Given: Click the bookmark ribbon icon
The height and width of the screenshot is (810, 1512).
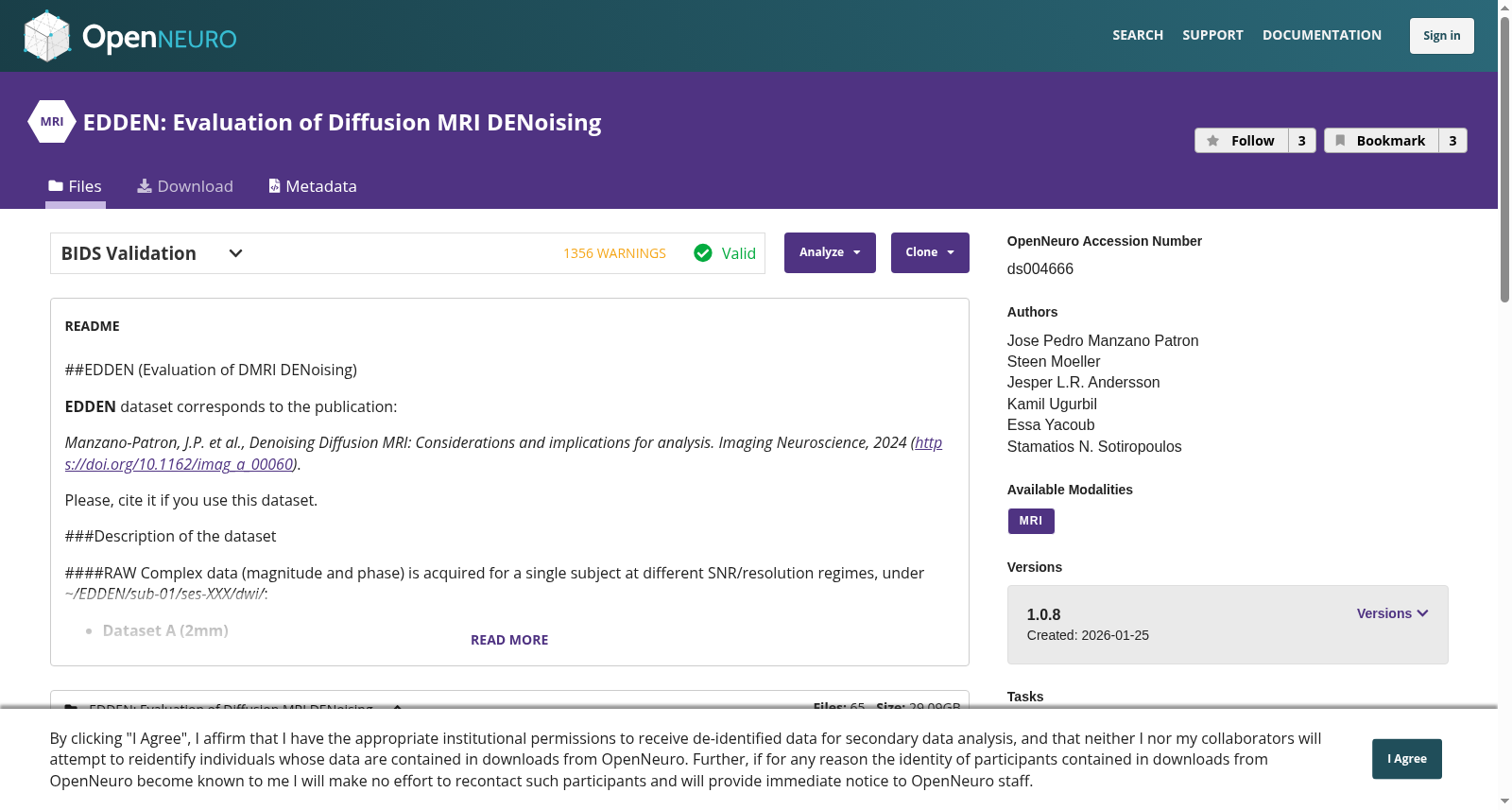Looking at the screenshot, I should (1340, 141).
